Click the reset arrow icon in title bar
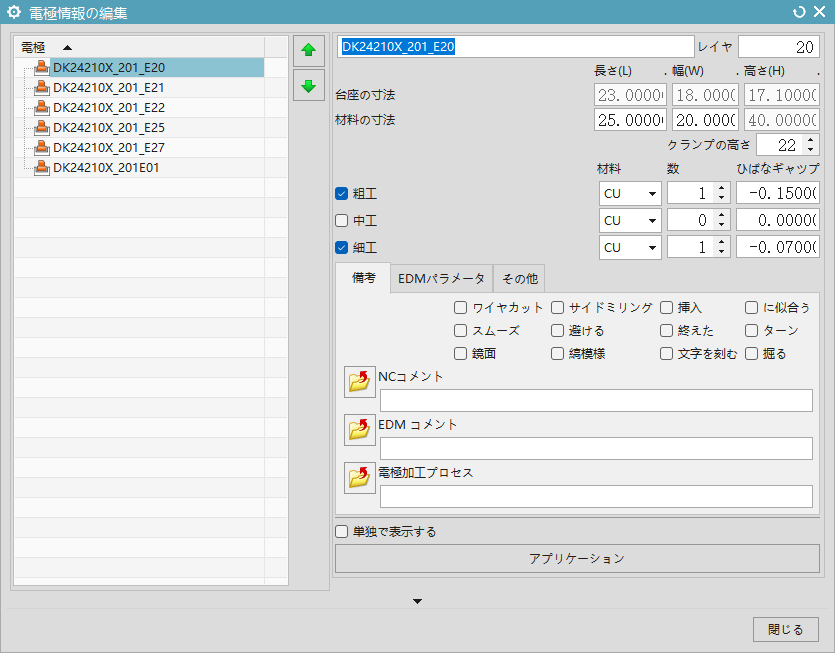 [x=798, y=13]
